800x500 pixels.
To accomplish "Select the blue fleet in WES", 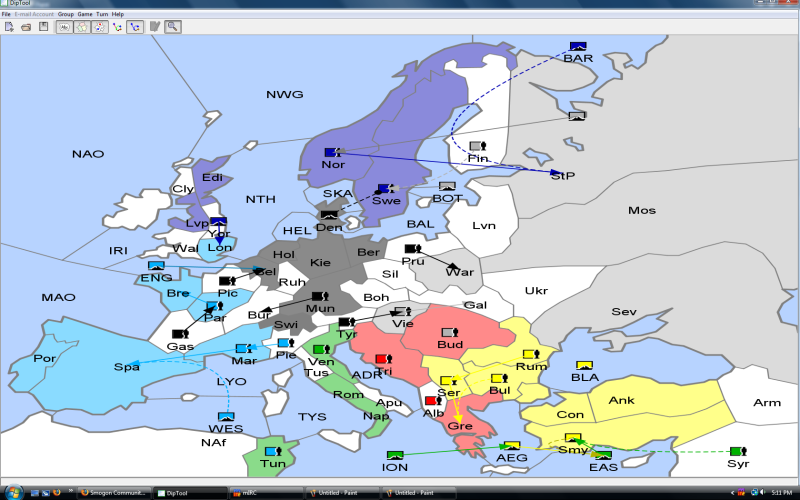I will (226, 417).
